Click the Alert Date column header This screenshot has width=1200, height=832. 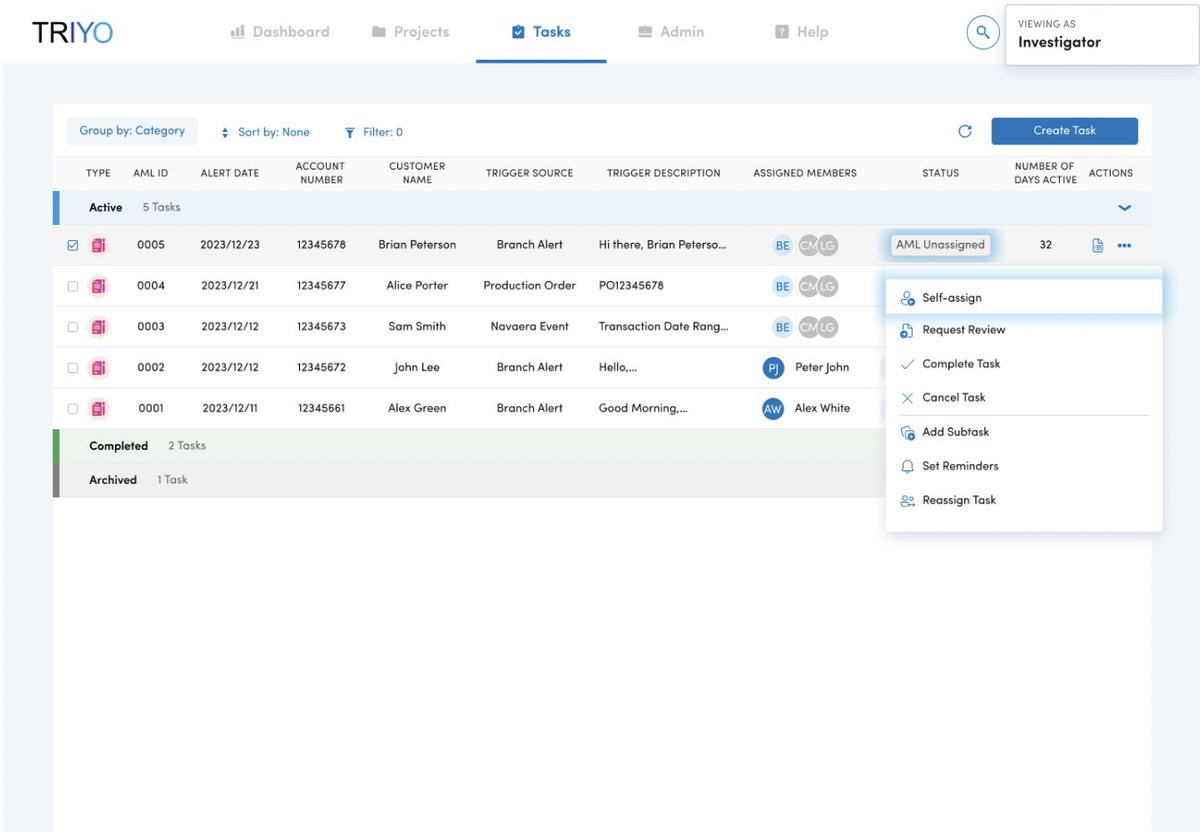coord(230,173)
